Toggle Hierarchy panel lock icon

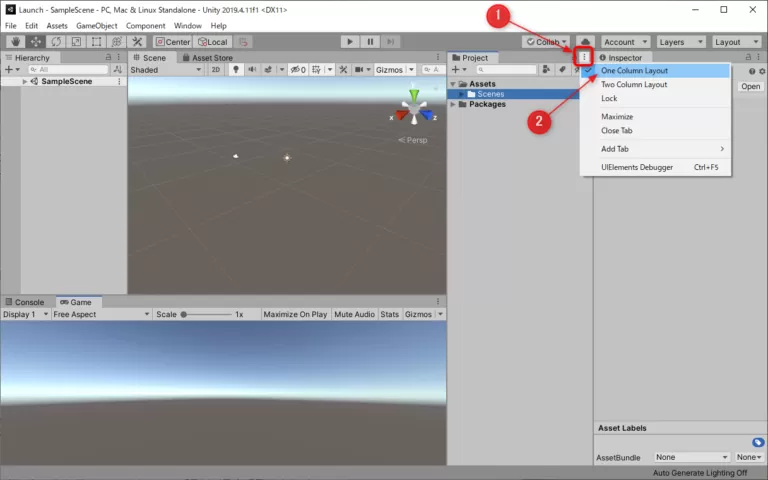[109, 57]
